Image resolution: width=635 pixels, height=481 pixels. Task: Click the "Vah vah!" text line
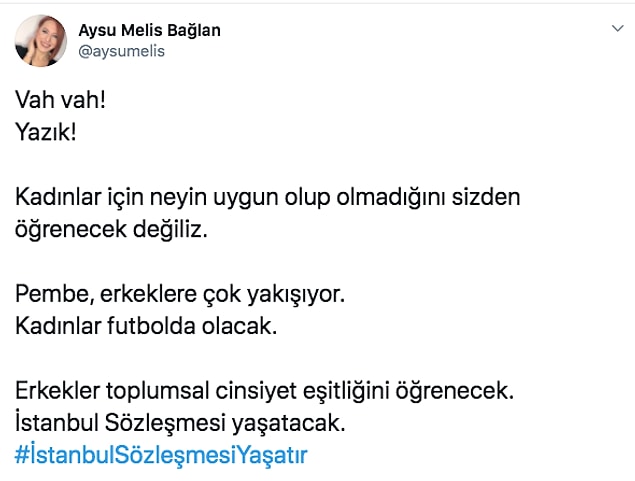[60, 100]
